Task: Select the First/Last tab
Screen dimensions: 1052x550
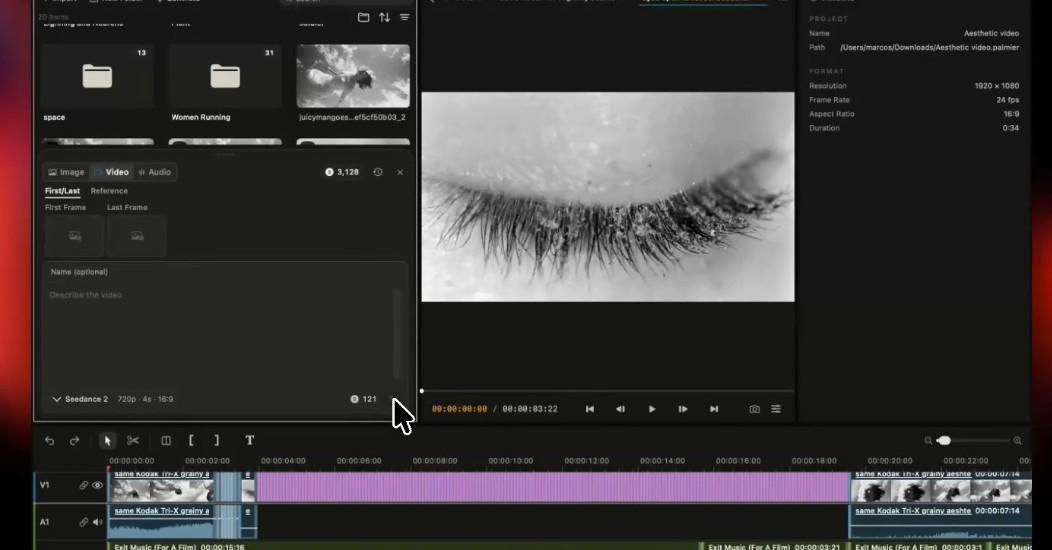Action: (x=62, y=191)
